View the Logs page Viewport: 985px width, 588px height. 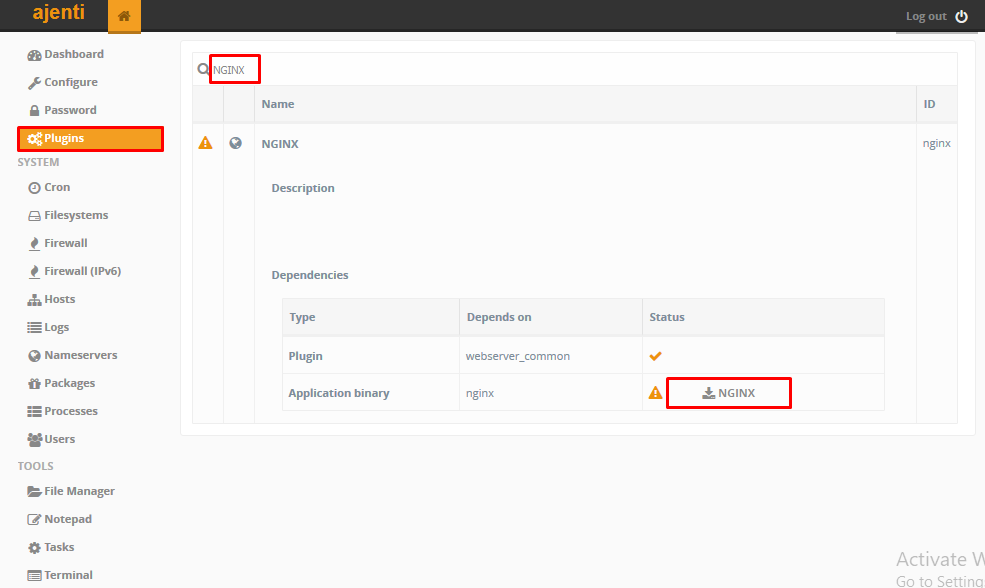point(56,327)
